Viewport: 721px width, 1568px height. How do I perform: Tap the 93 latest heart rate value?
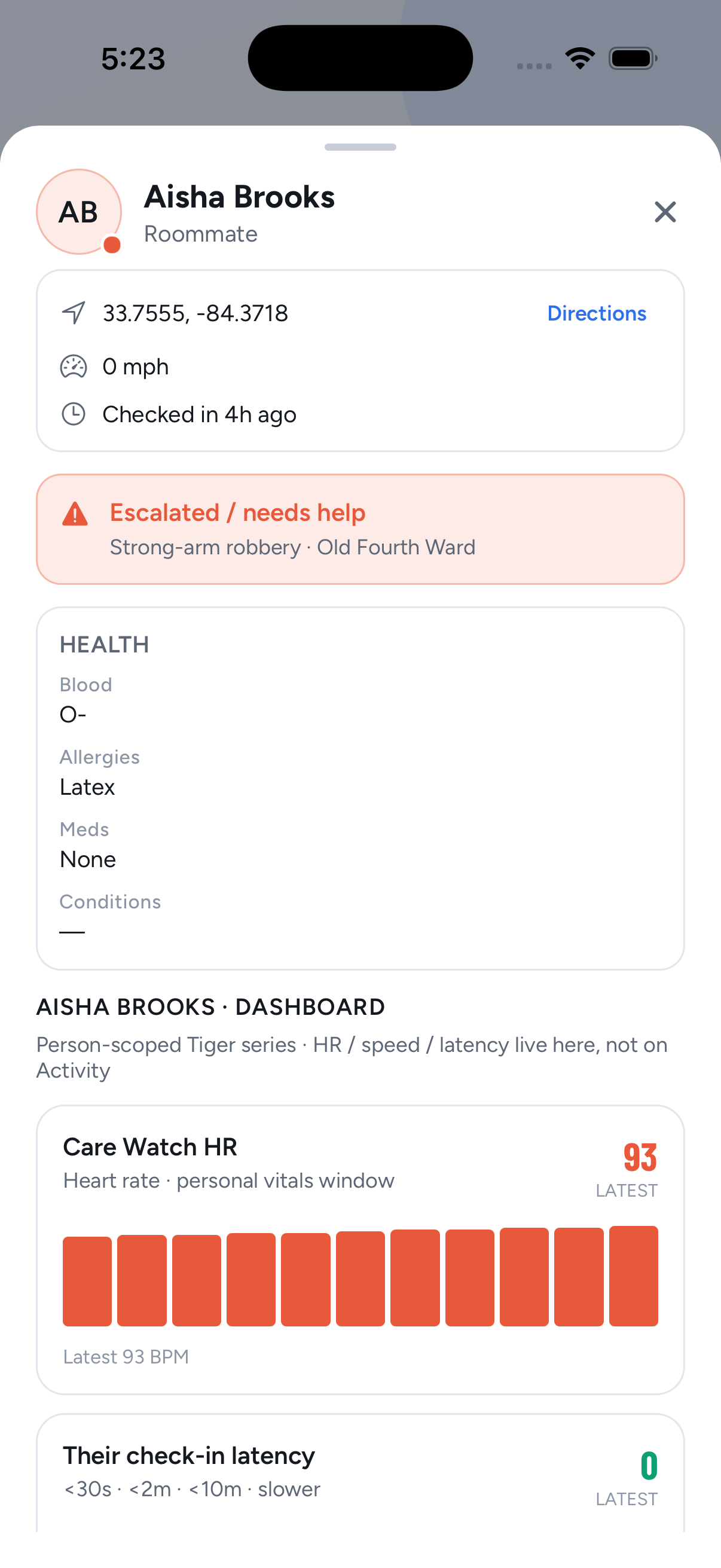[640, 1157]
